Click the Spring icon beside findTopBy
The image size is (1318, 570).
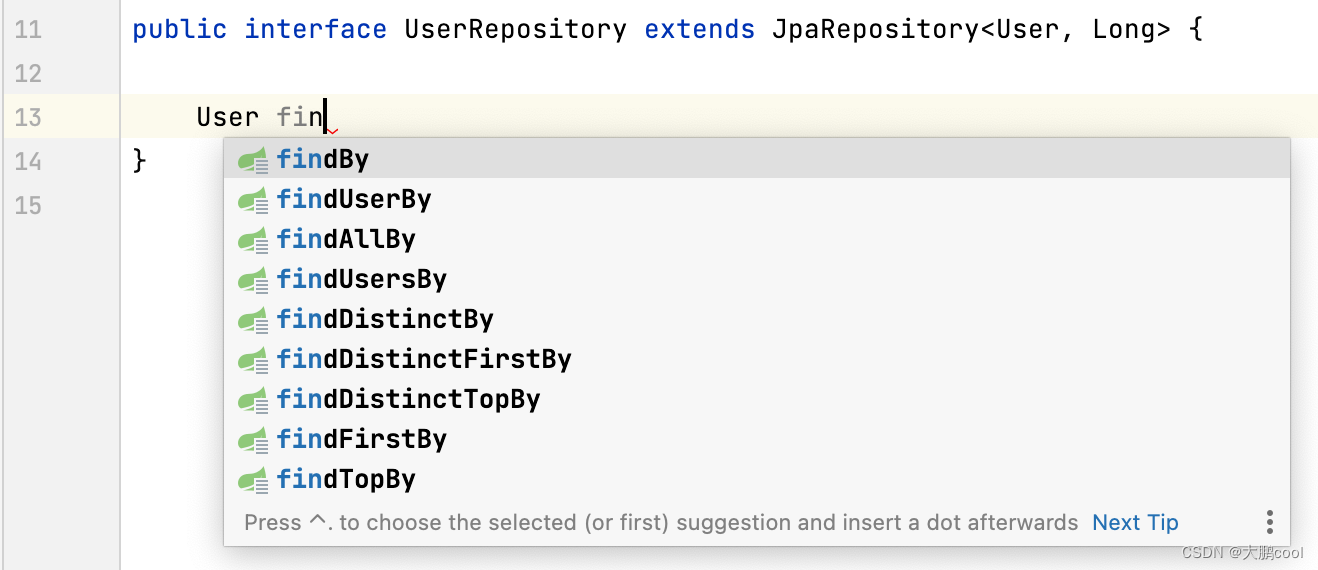point(253,480)
